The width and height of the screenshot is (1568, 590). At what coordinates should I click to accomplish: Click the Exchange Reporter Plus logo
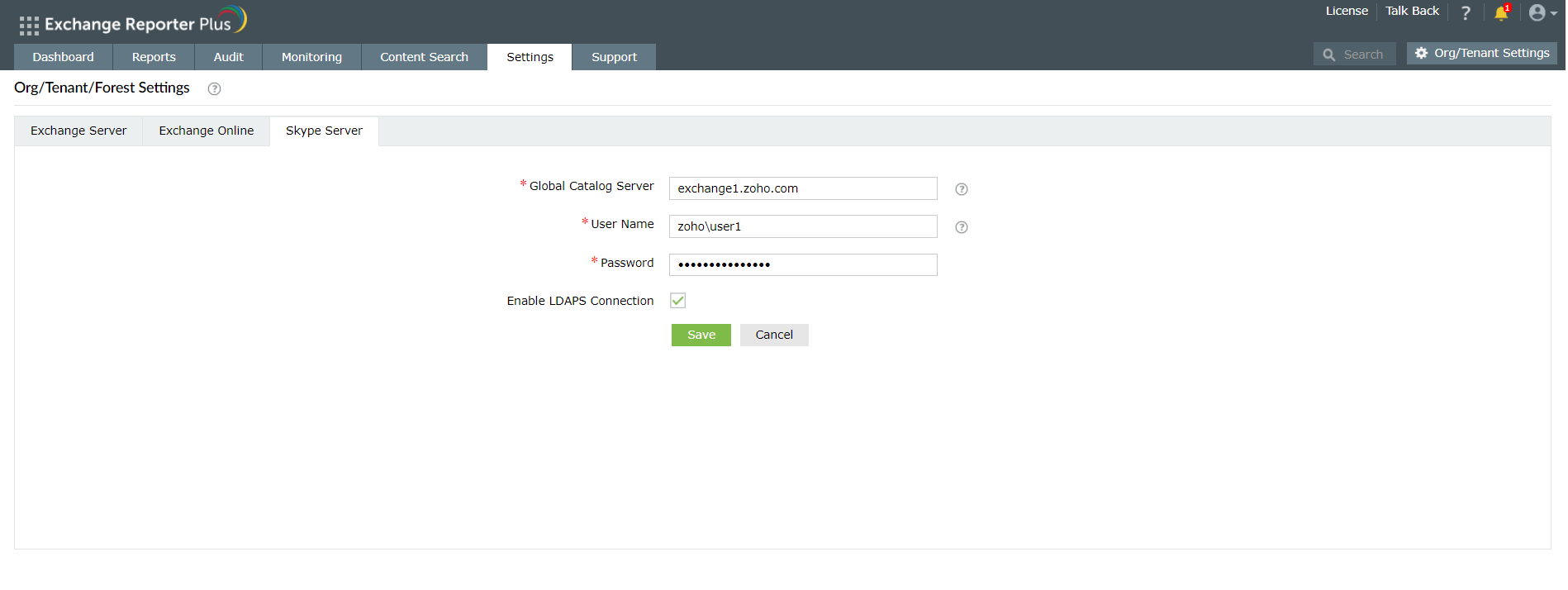coord(146,21)
